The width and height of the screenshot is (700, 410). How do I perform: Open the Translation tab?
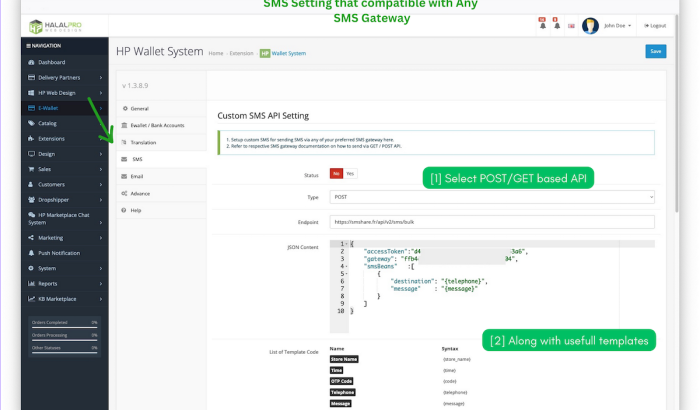point(161,142)
